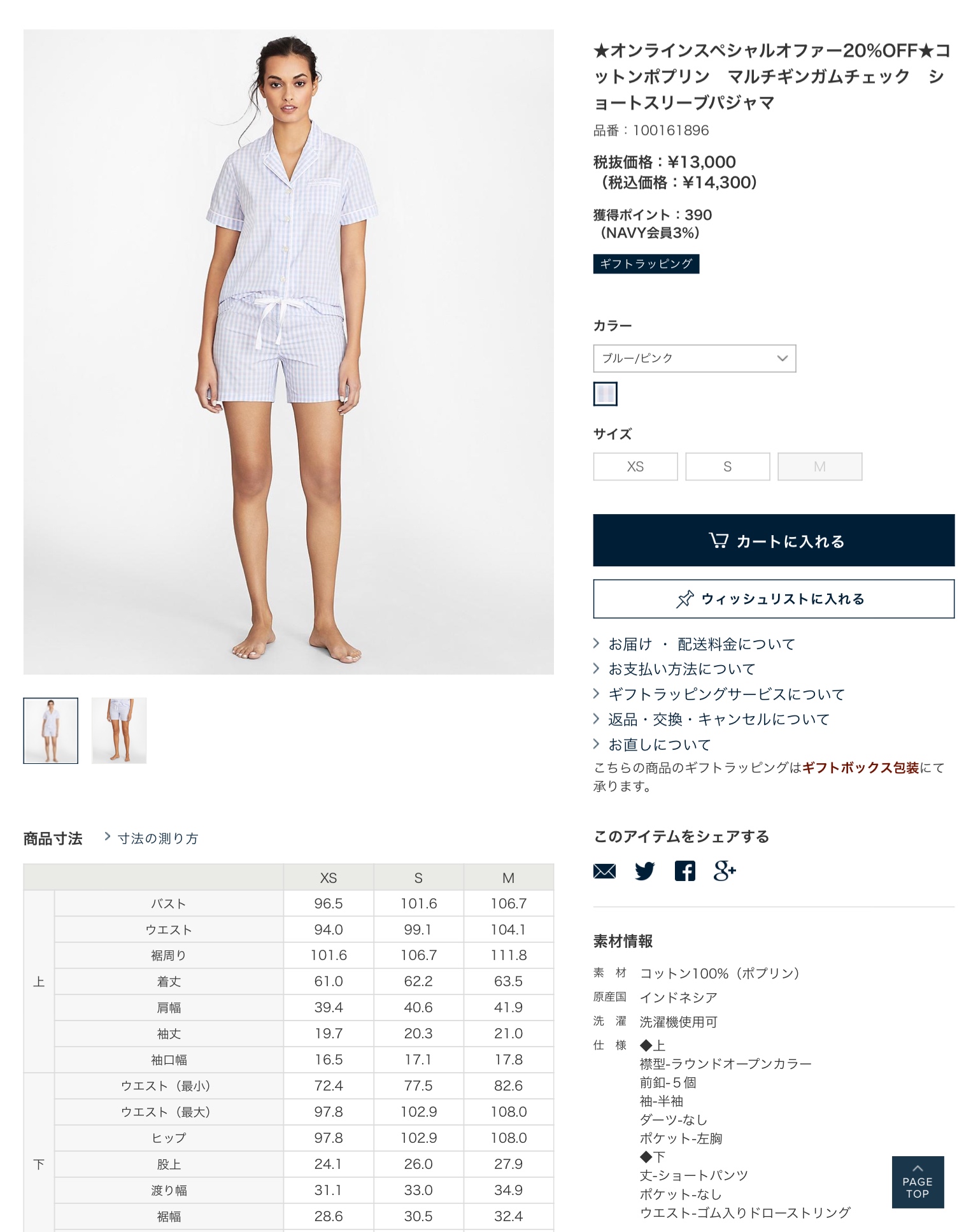
Task: Expand お届け・配送料金について link chevron
Action: [x=597, y=643]
